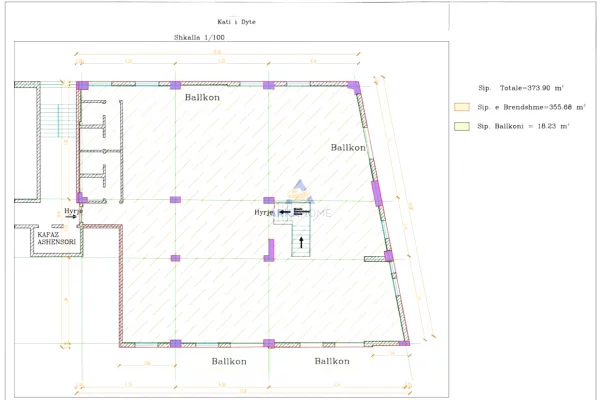Click the bottom 'Ballkon' label on the right

coord(332,361)
